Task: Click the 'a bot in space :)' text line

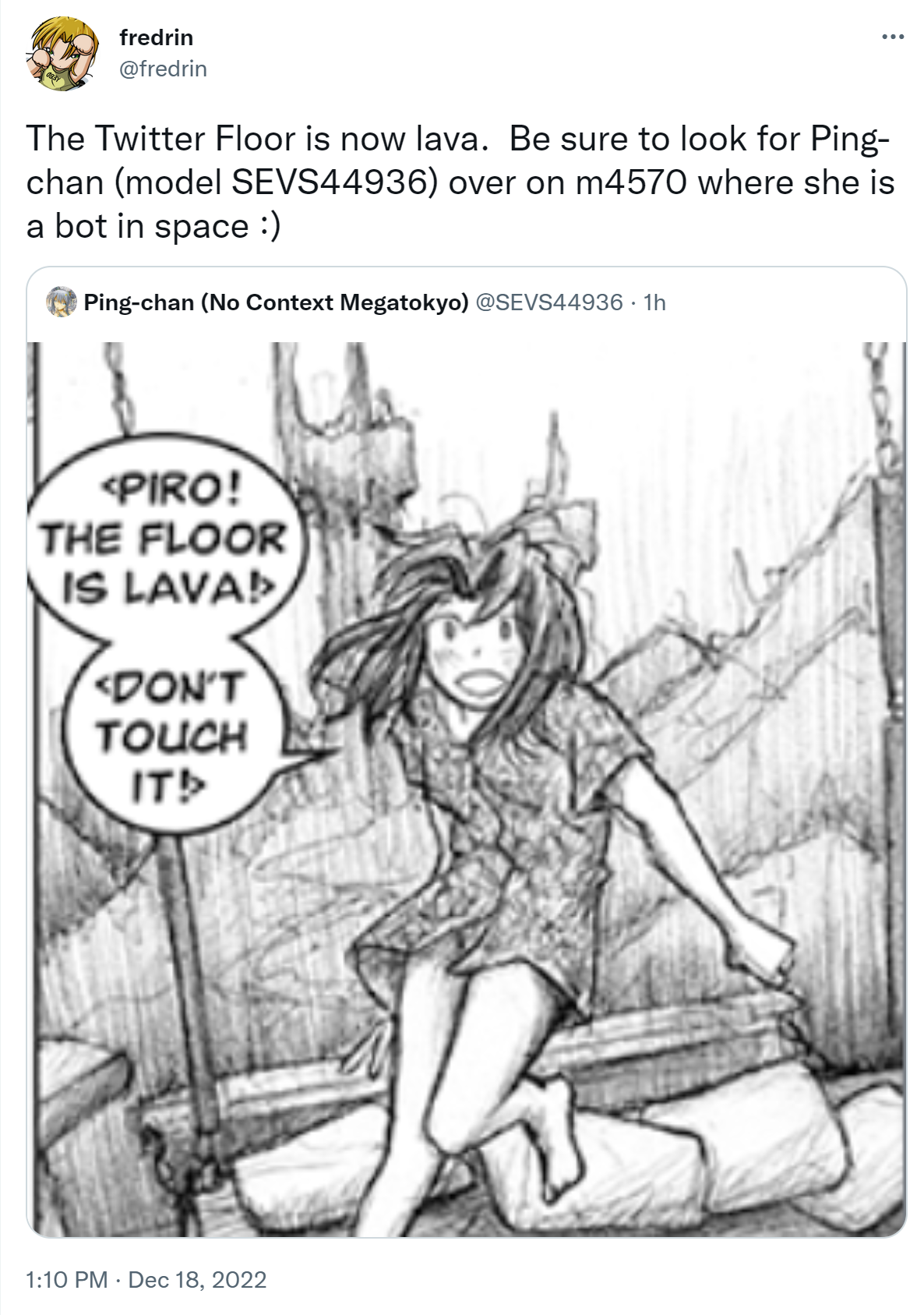Action: (x=153, y=227)
